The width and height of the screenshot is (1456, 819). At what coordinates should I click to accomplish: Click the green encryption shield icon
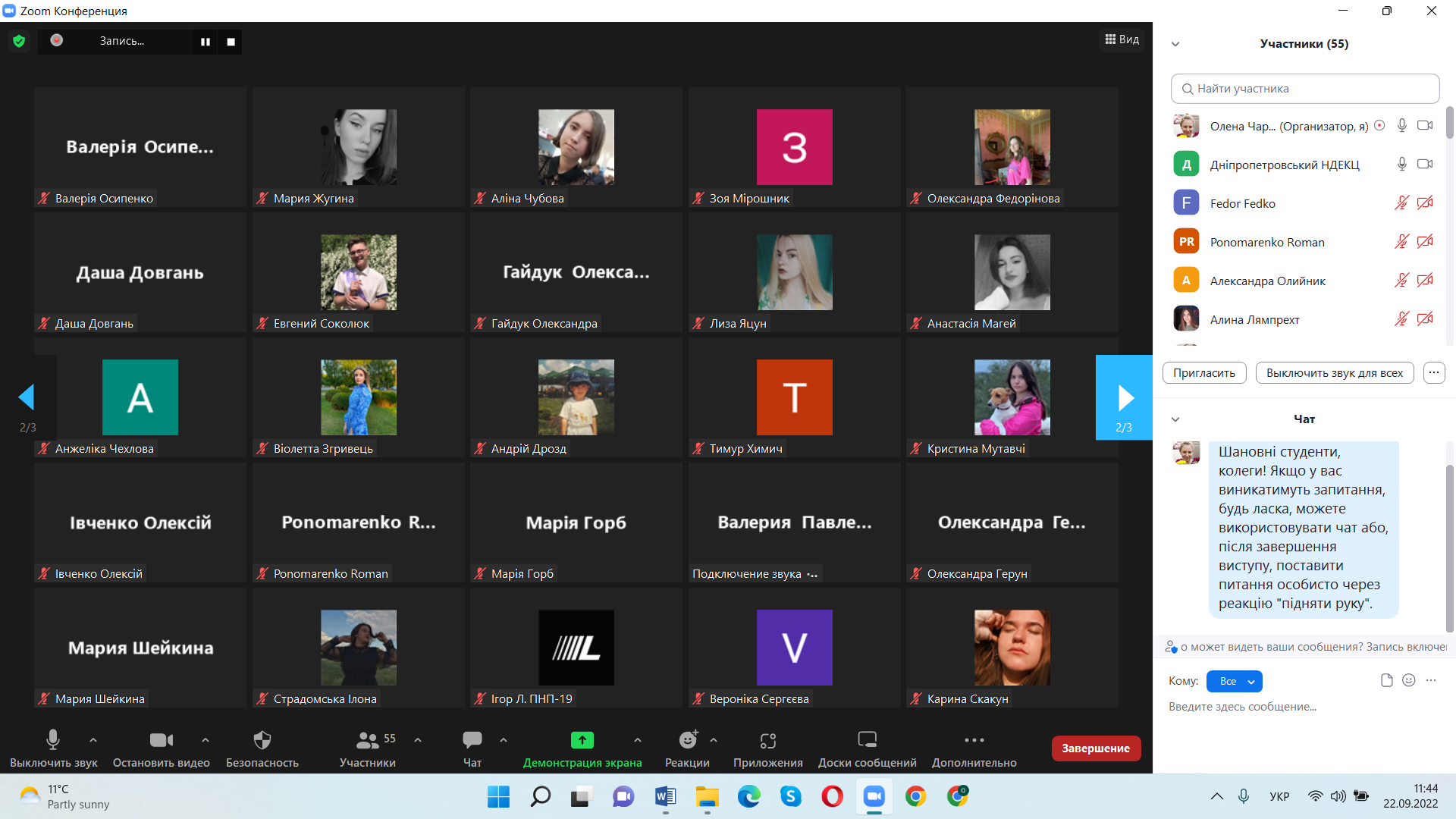[x=19, y=41]
